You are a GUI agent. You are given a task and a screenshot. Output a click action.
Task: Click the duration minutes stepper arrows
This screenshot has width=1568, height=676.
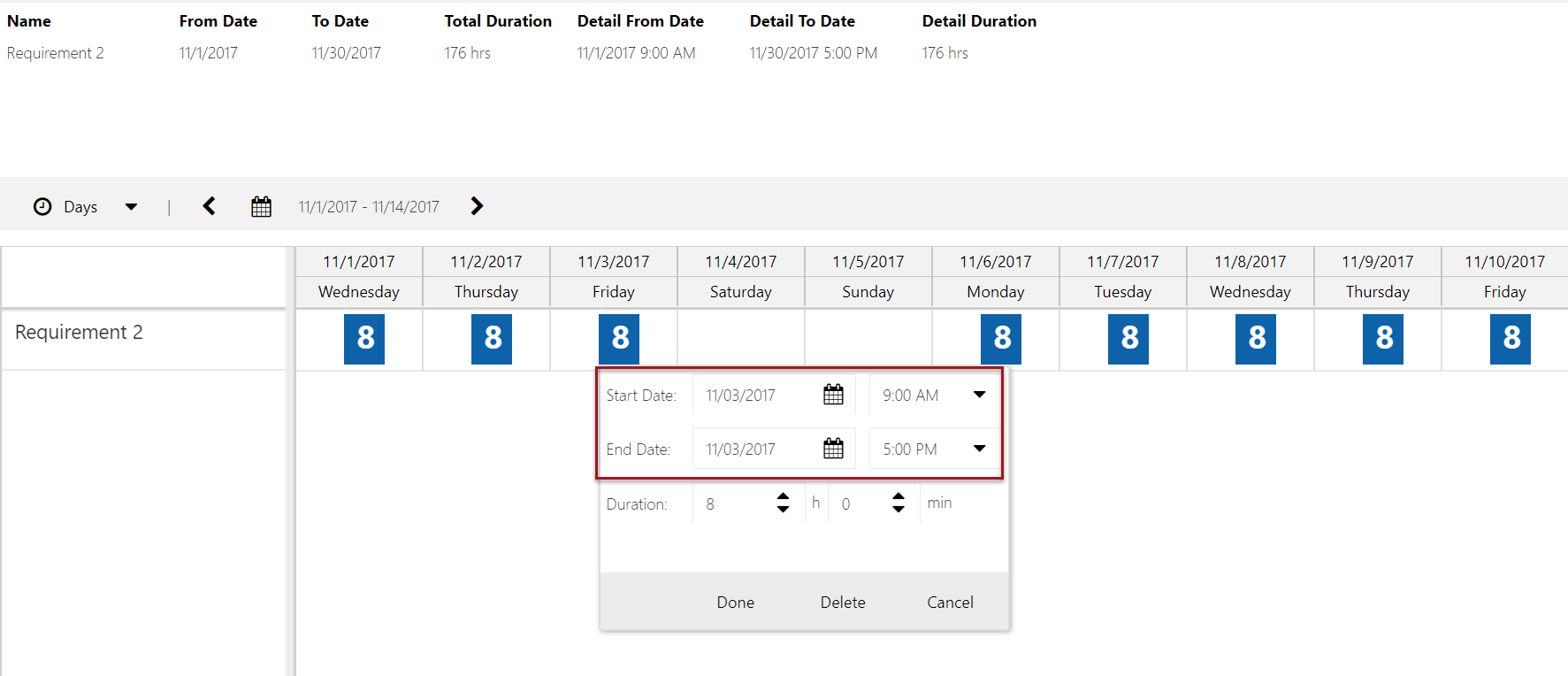[x=899, y=503]
